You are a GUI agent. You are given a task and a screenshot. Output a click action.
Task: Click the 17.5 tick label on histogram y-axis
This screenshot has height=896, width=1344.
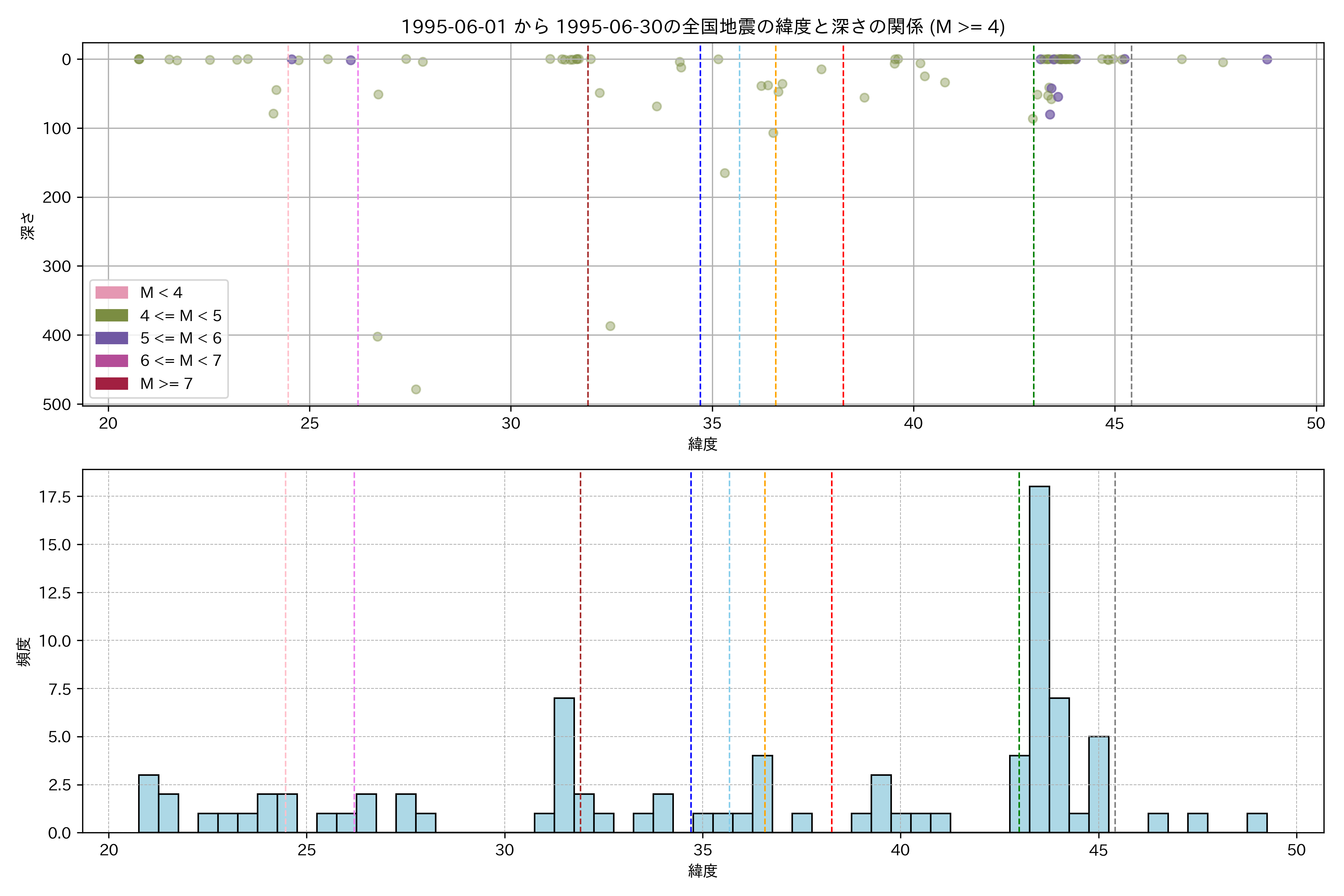55,497
